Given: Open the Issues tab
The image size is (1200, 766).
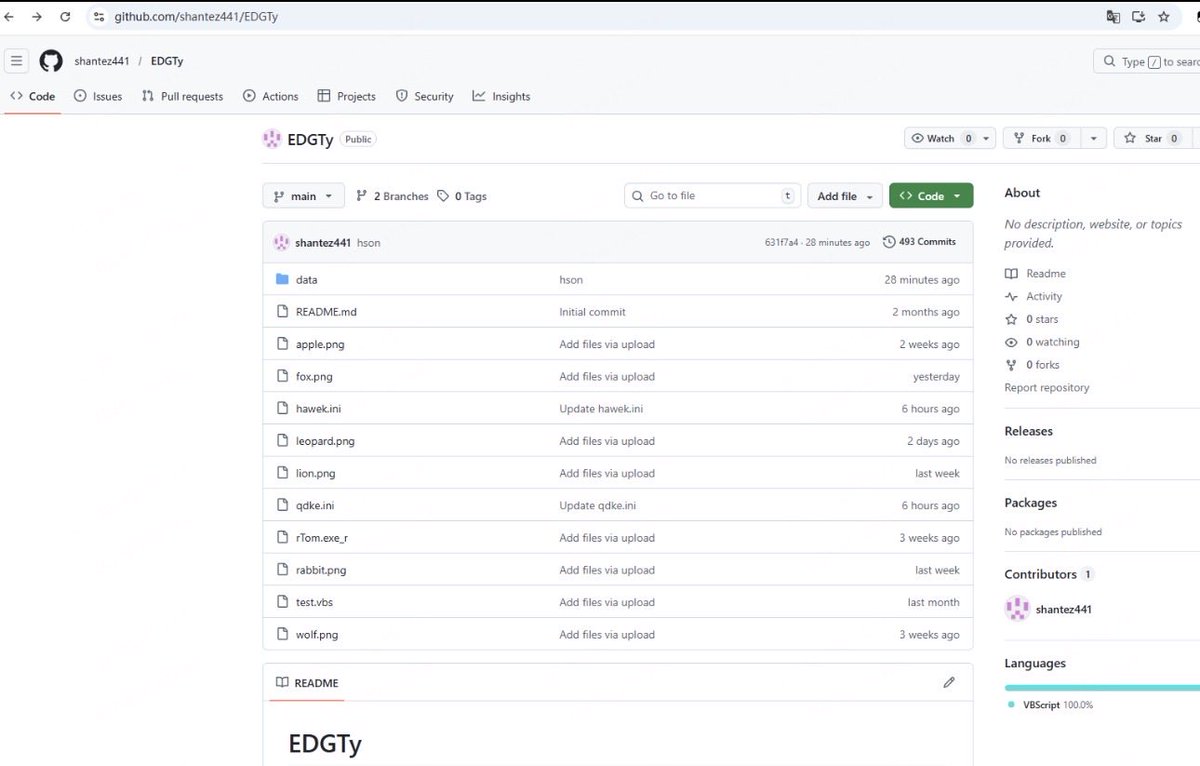Looking at the screenshot, I should pyautogui.click(x=98, y=97).
